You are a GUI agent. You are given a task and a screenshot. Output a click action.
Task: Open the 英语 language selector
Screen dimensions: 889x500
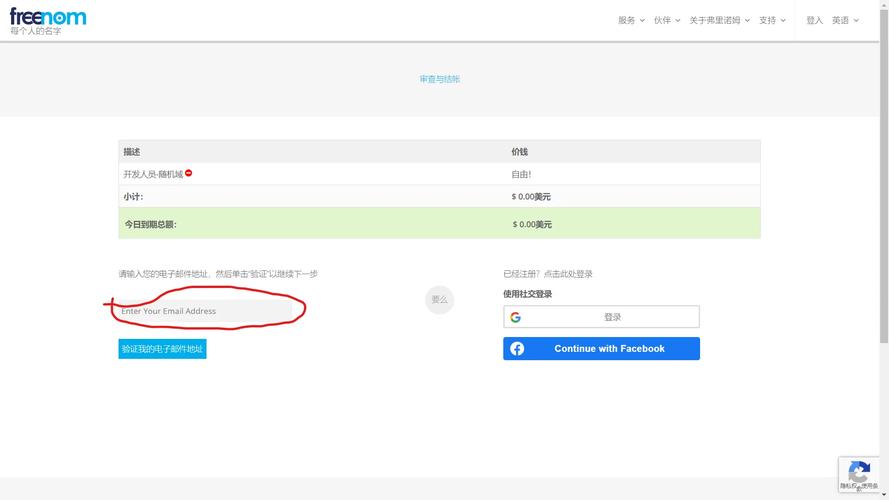coord(845,20)
